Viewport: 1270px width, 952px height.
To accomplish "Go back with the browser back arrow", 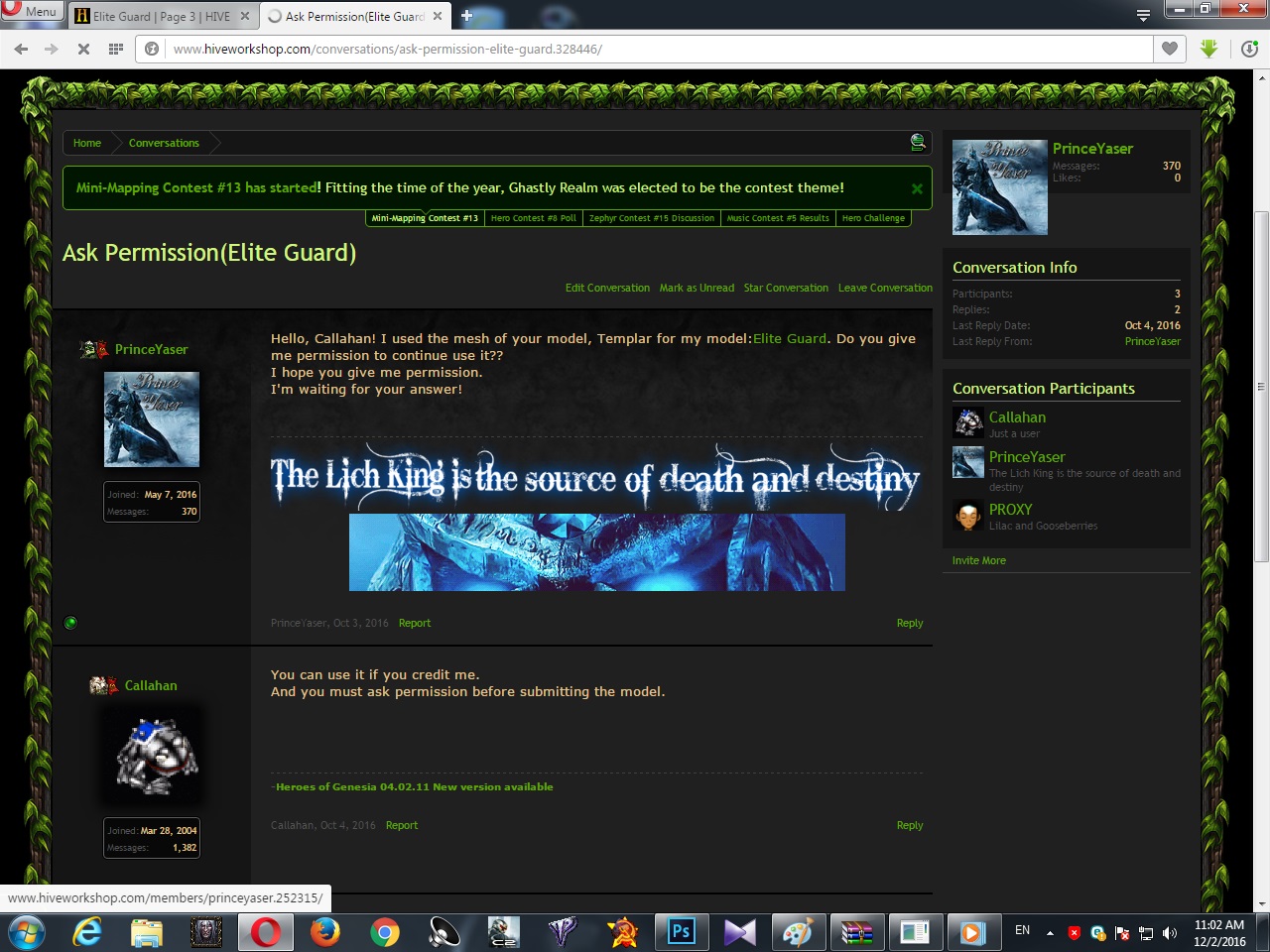I will [21, 49].
